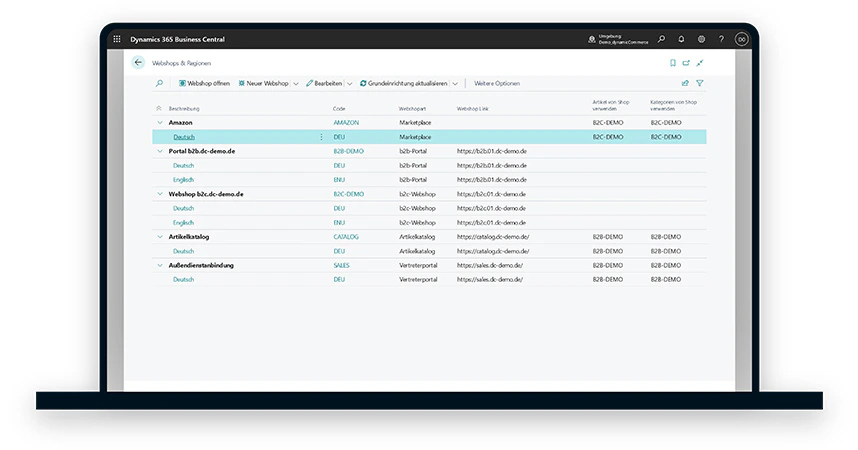Collapse the Artikelkatalog group
Image resolution: width=858 pixels, height=450 pixels.
coord(160,236)
